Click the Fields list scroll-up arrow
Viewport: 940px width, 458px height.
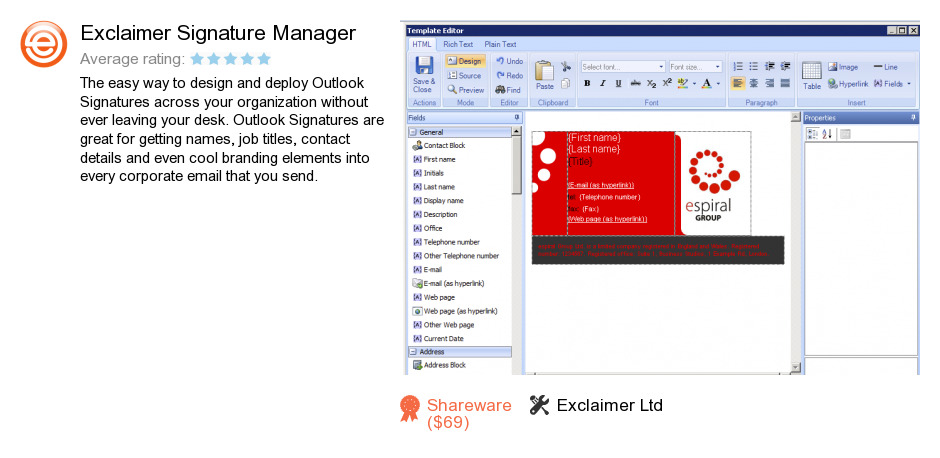[x=517, y=132]
